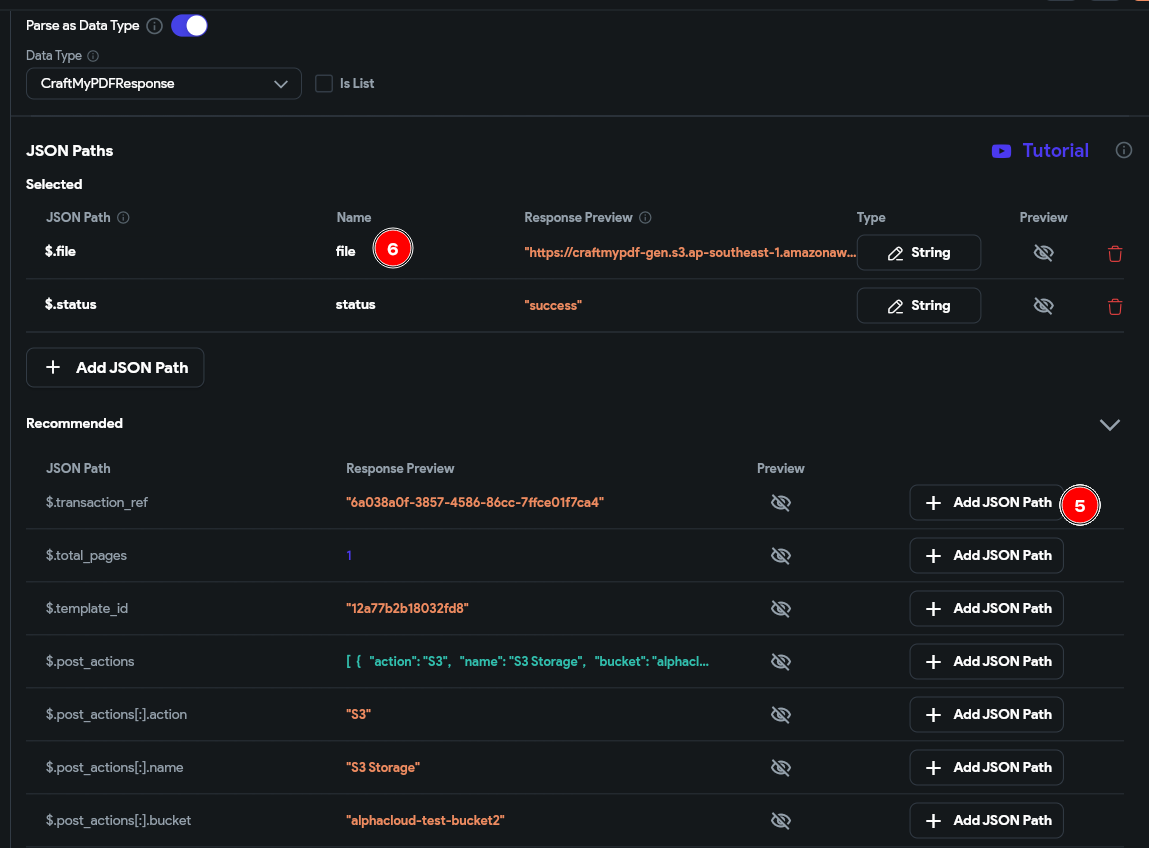Click info icon next to Data Type label

tap(93, 57)
